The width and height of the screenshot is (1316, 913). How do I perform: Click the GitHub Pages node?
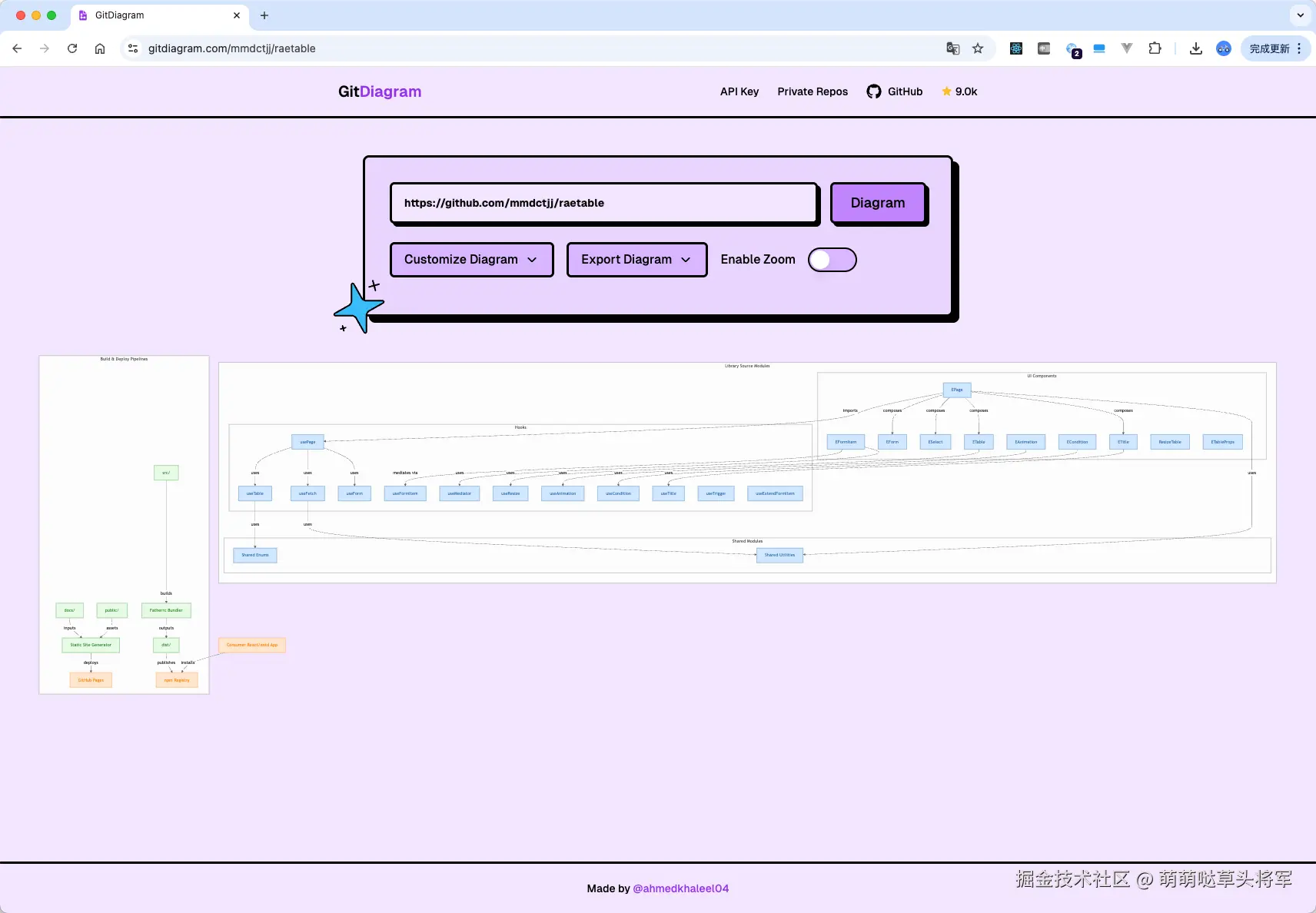point(91,680)
